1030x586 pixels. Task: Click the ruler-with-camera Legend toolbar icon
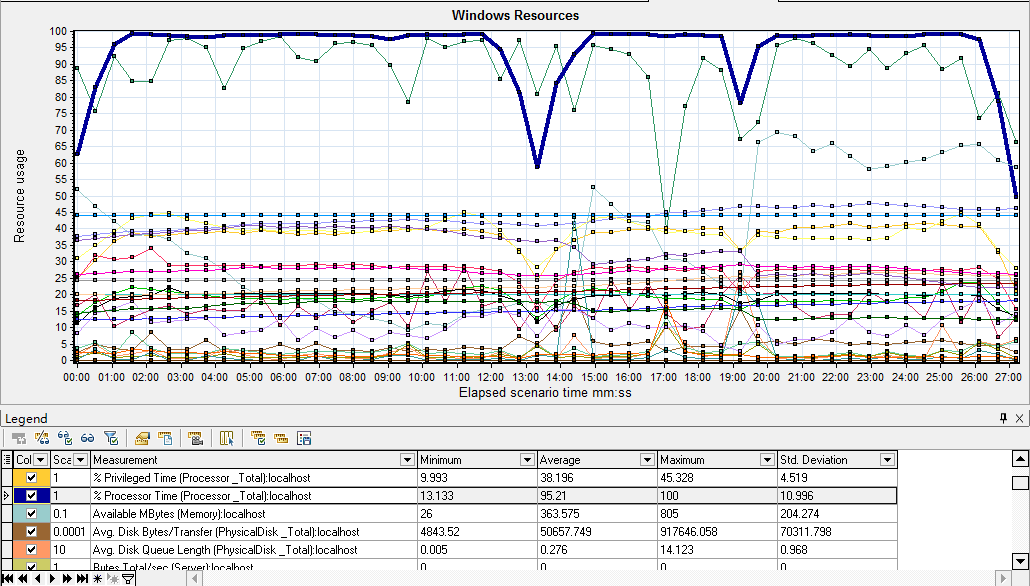click(195, 438)
